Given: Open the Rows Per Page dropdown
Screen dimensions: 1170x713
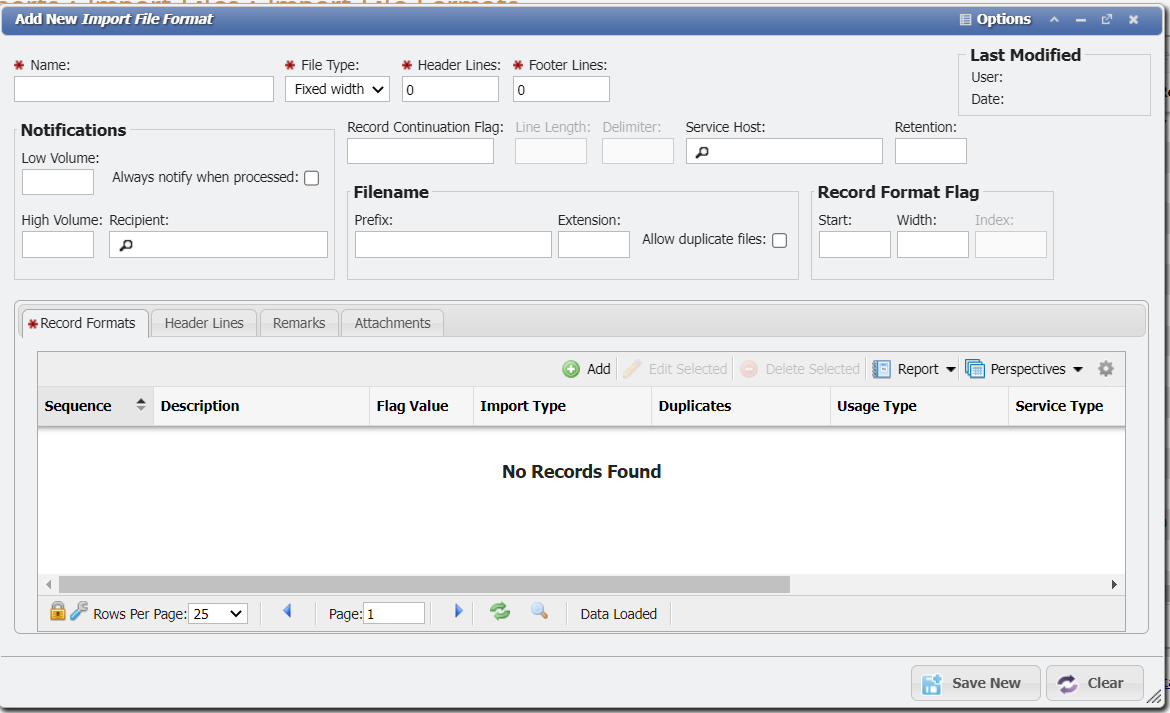Looking at the screenshot, I should (217, 613).
